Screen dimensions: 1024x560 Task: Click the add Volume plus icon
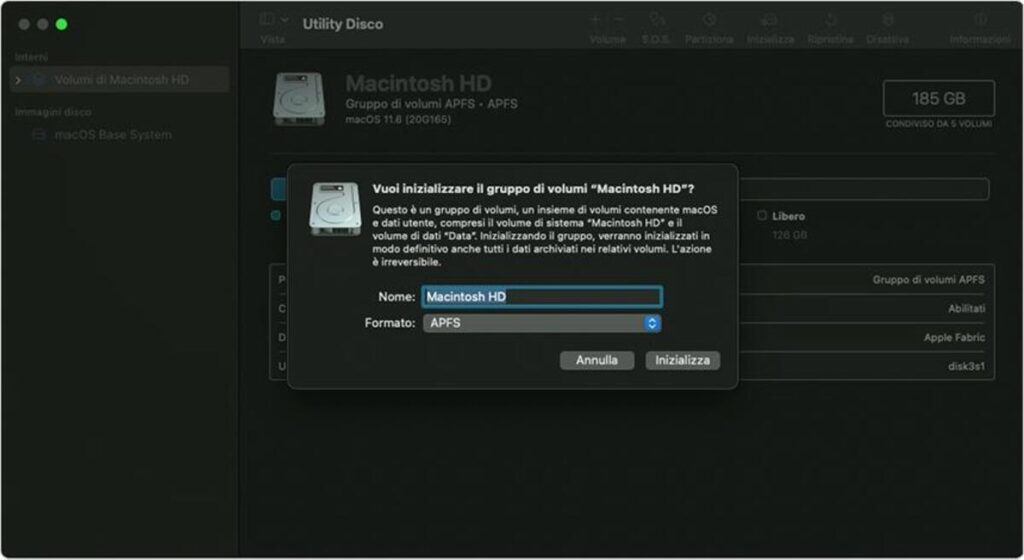(595, 20)
